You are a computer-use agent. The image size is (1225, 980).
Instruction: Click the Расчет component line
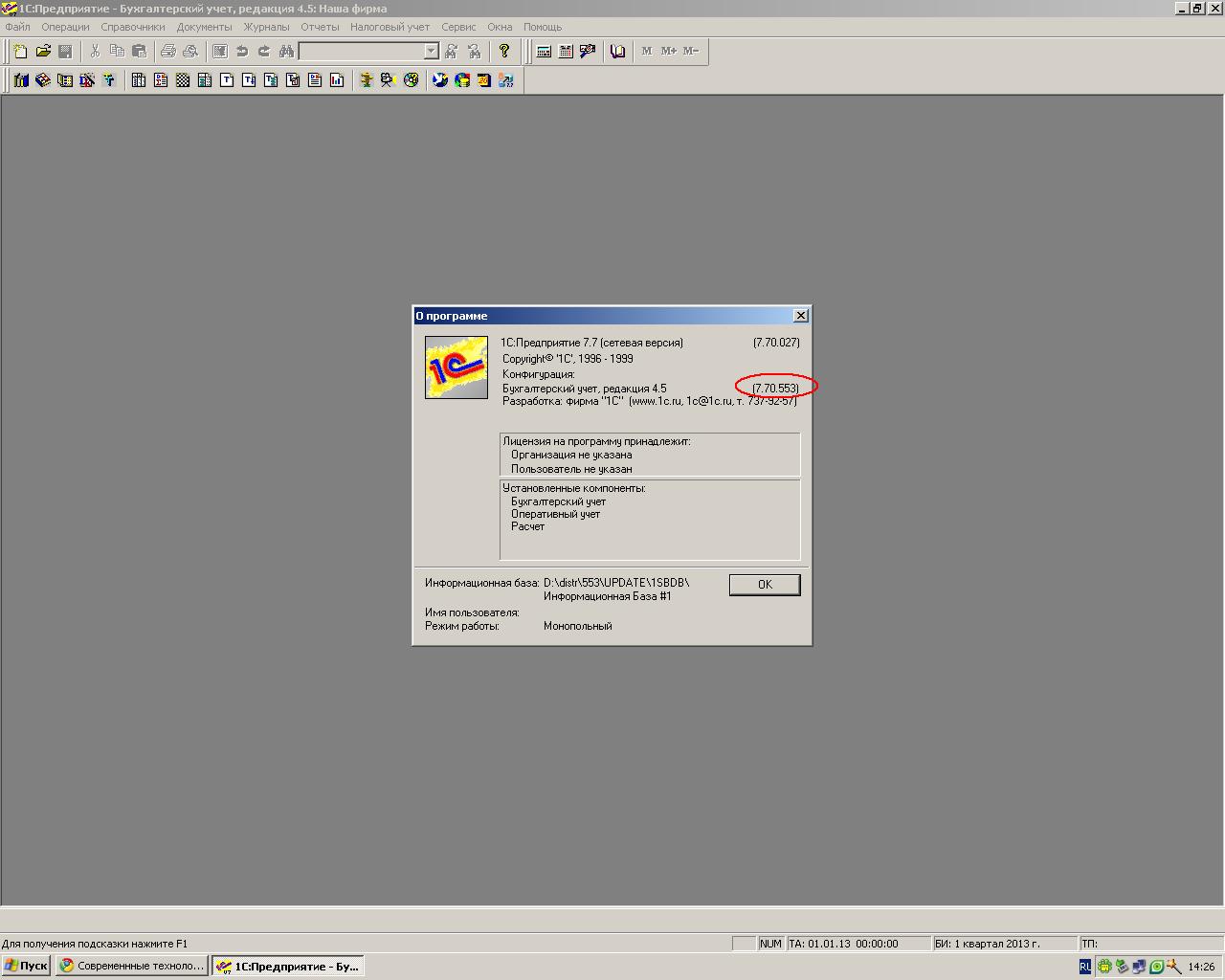[x=527, y=526]
